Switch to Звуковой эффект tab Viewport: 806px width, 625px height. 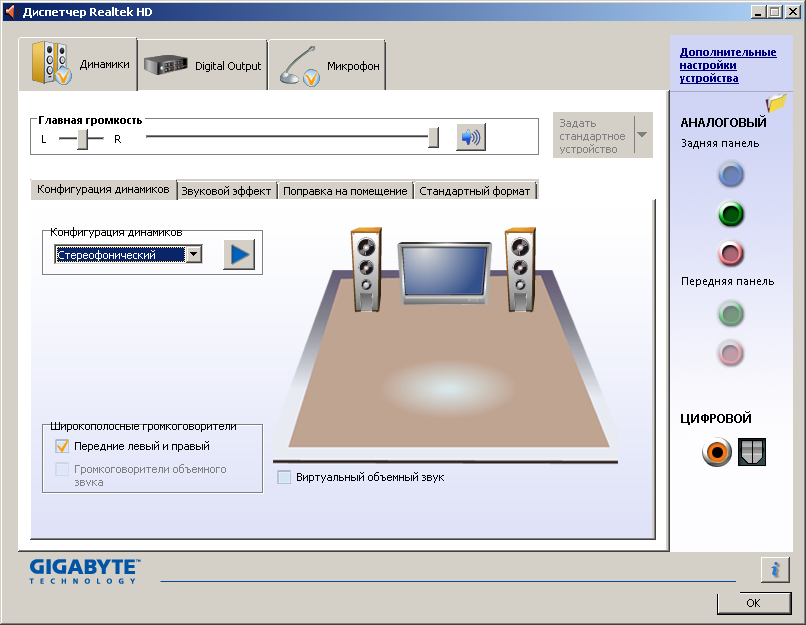(x=226, y=191)
